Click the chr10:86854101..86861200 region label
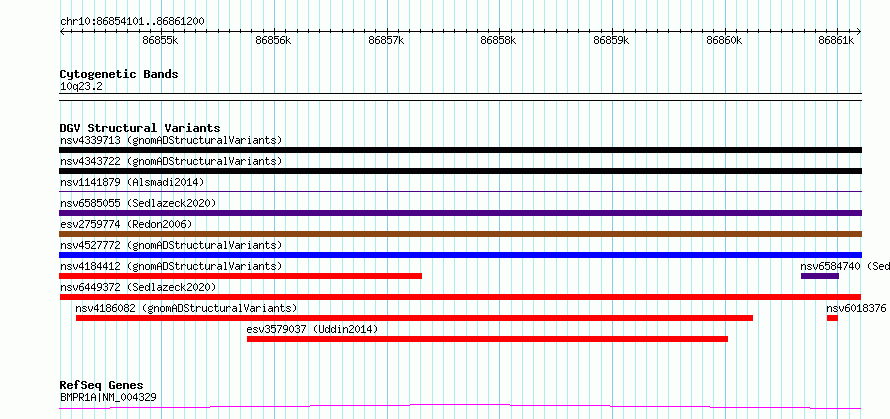The height and width of the screenshot is (419, 890). [x=132, y=22]
